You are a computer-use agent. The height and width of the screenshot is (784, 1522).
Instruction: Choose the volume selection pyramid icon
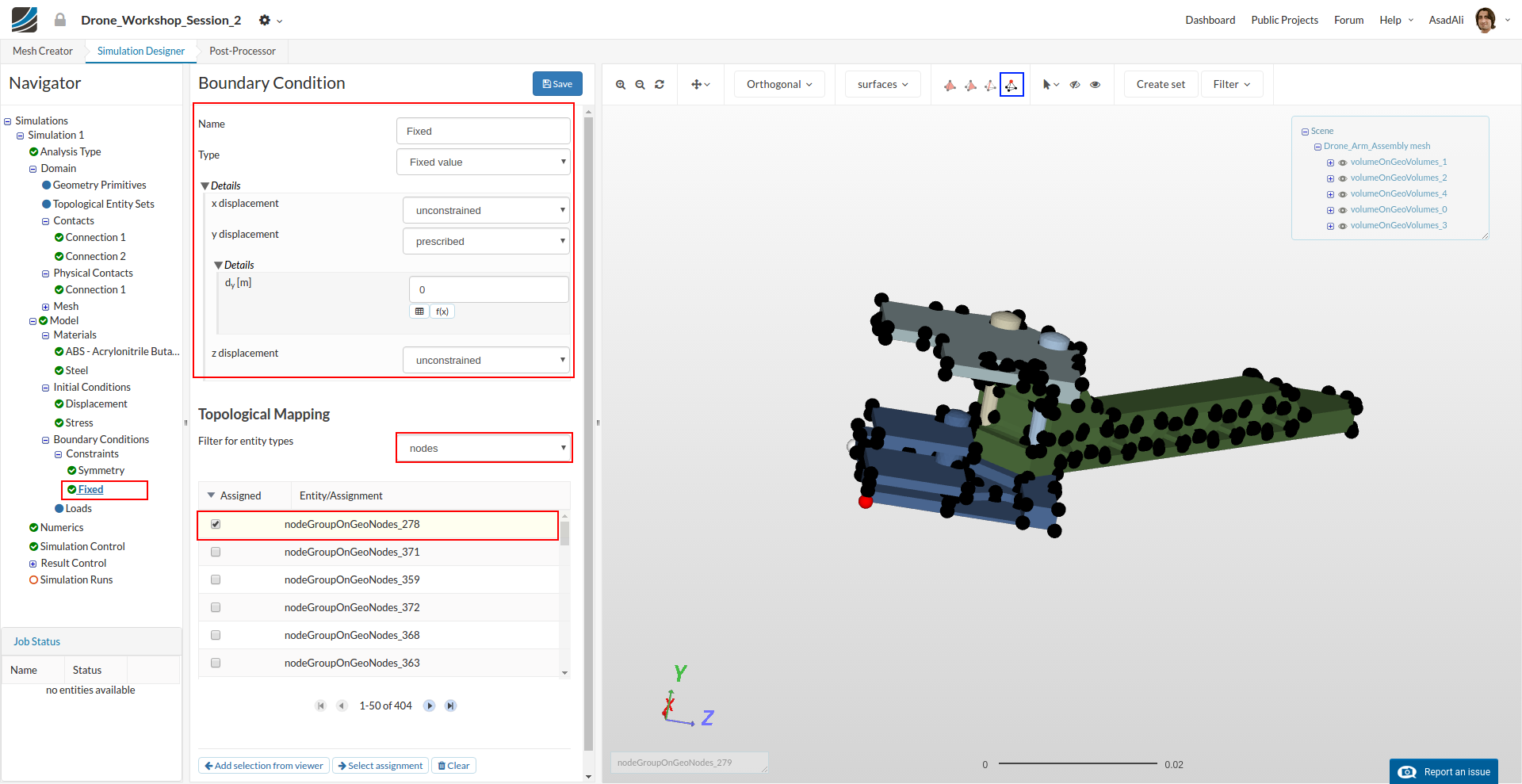[x=950, y=85]
